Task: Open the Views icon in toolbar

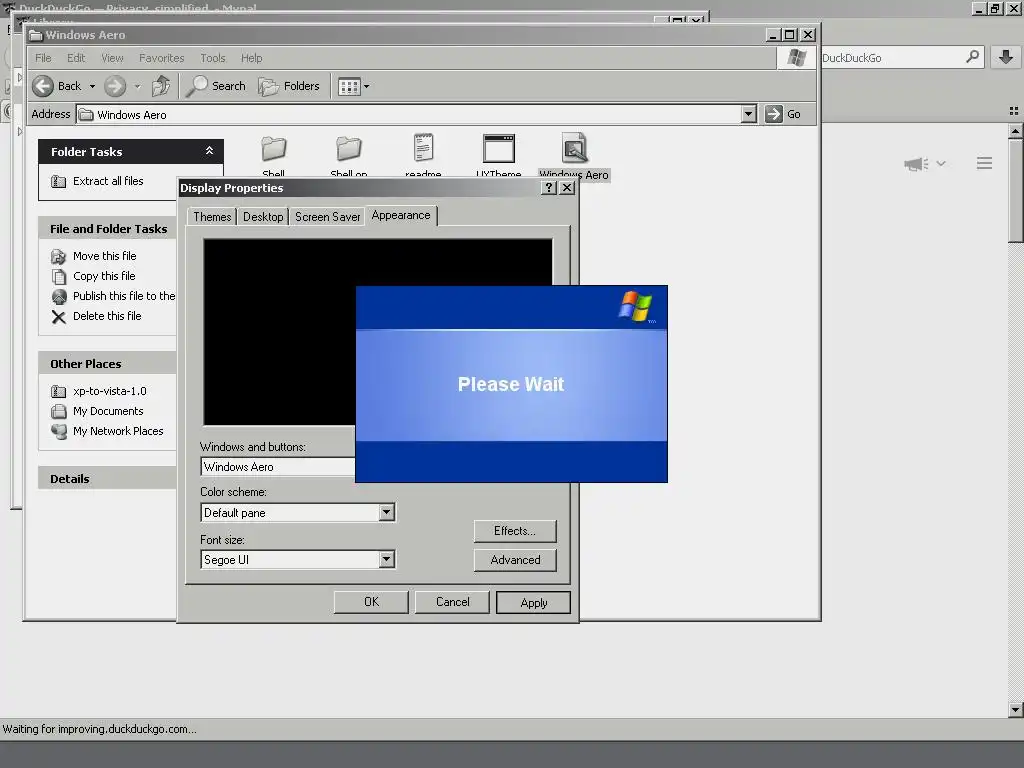Action: pos(349,86)
